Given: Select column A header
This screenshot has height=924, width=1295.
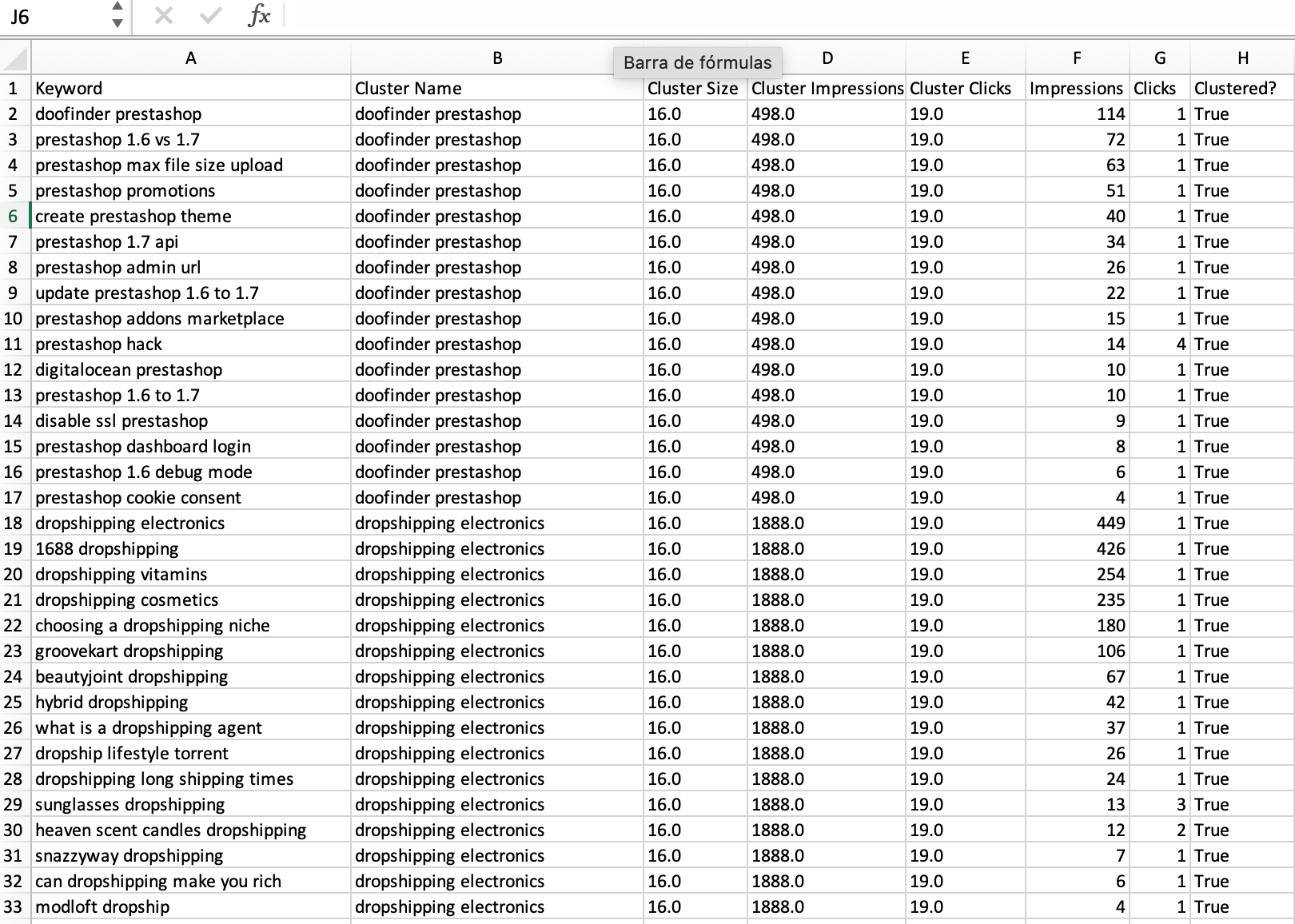Looking at the screenshot, I should pyautogui.click(x=190, y=58).
